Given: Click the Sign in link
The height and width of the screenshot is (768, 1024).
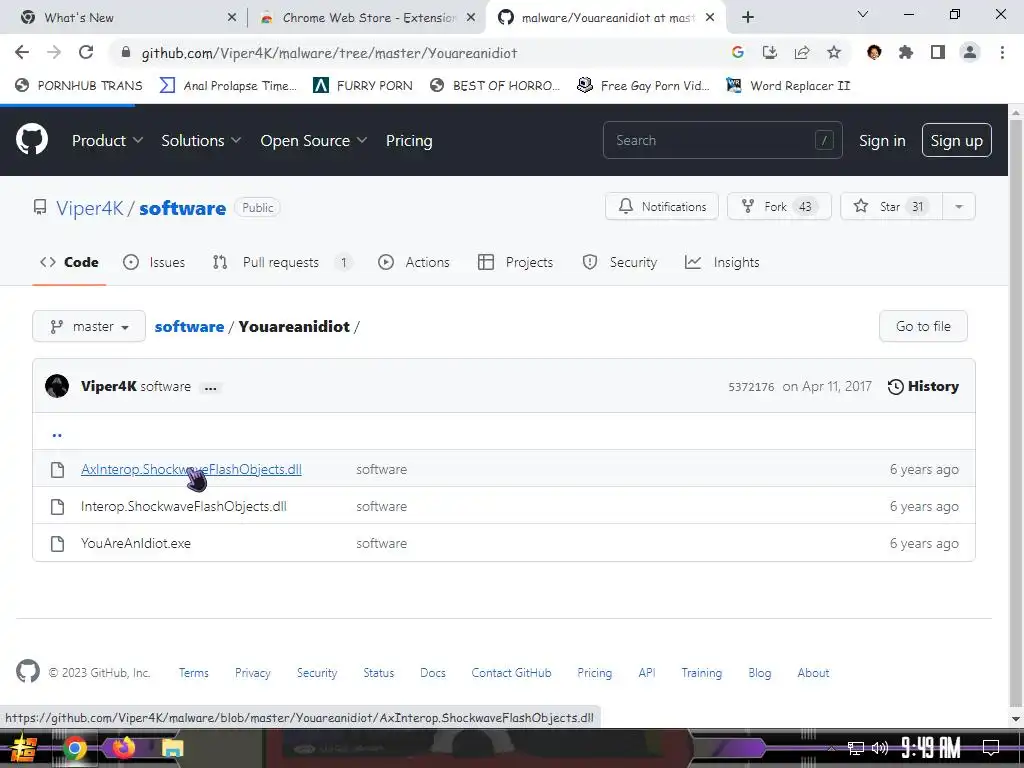Looking at the screenshot, I should click(x=882, y=140).
